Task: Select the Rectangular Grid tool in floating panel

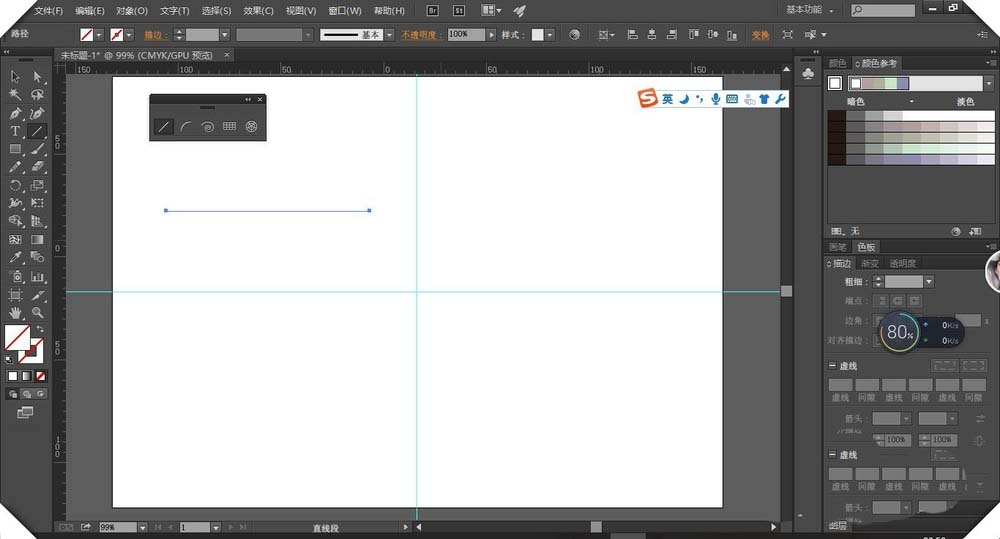Action: coord(229,127)
